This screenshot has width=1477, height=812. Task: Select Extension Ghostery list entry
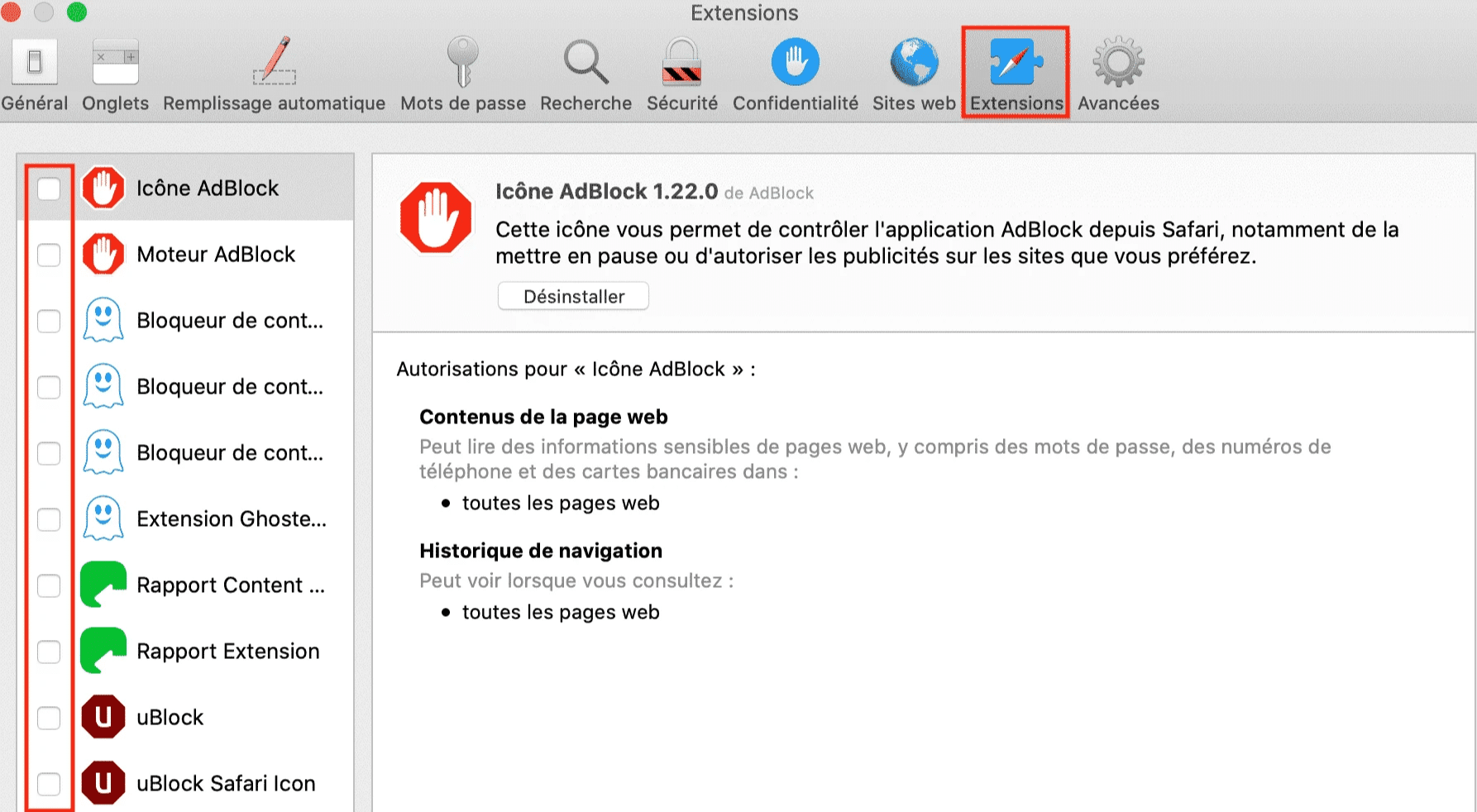(231, 519)
